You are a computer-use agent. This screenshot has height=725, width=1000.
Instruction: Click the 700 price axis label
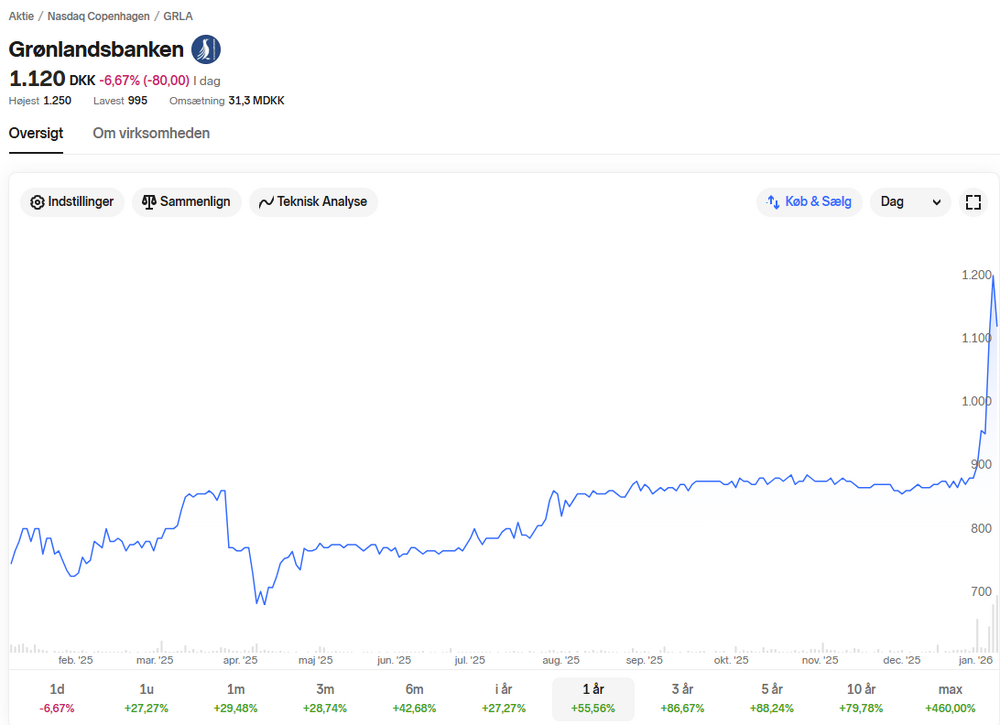click(x=981, y=592)
